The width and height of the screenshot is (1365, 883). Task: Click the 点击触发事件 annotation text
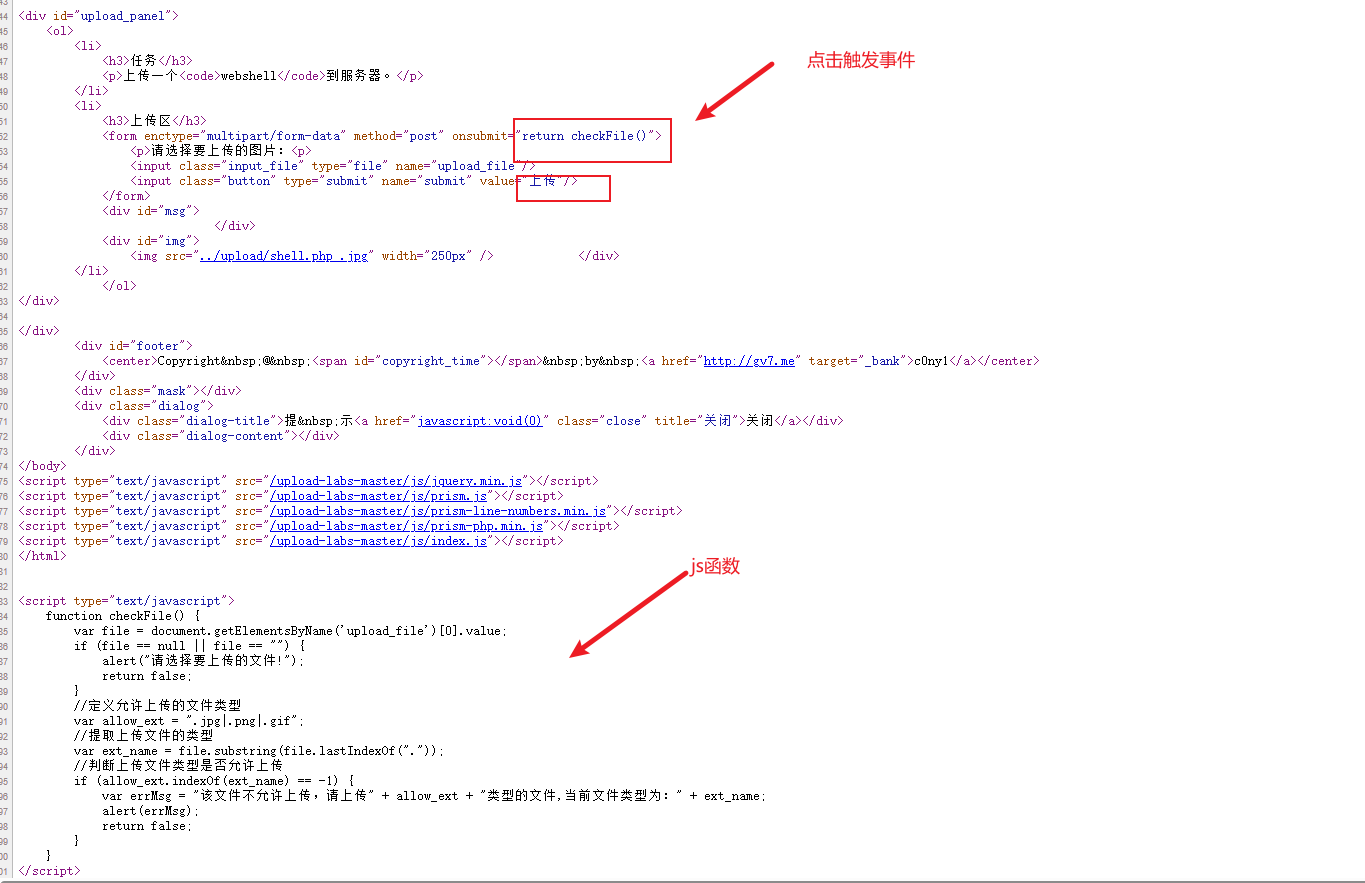tap(860, 60)
